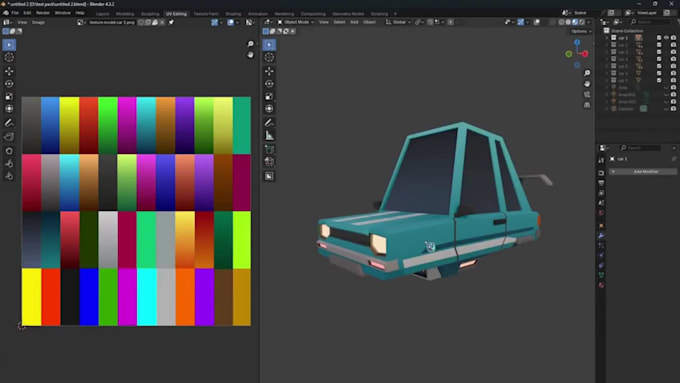Disable render for car 3 with camera icon
The height and width of the screenshot is (383, 680).
click(x=673, y=52)
